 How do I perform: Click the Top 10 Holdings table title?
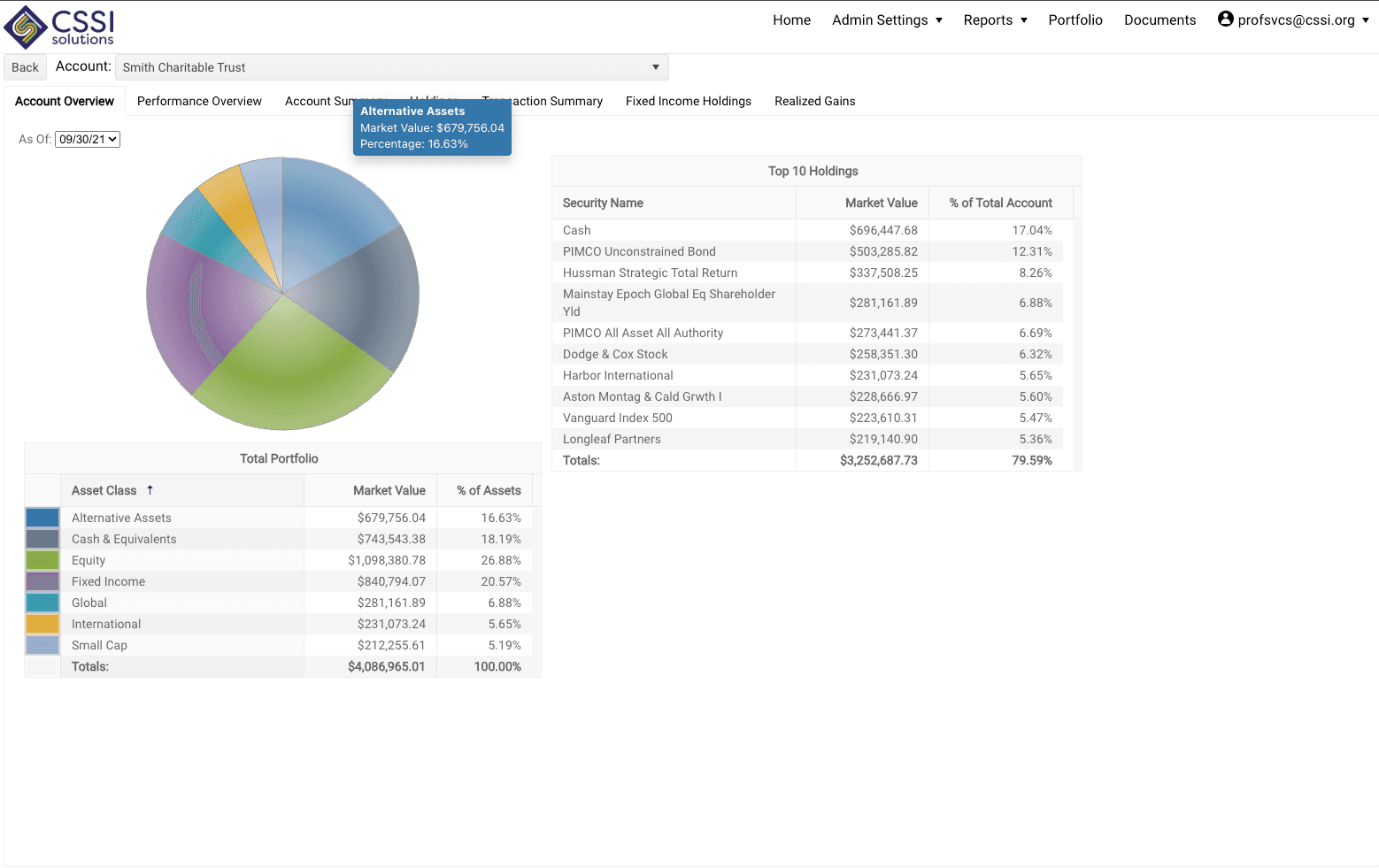[813, 171]
